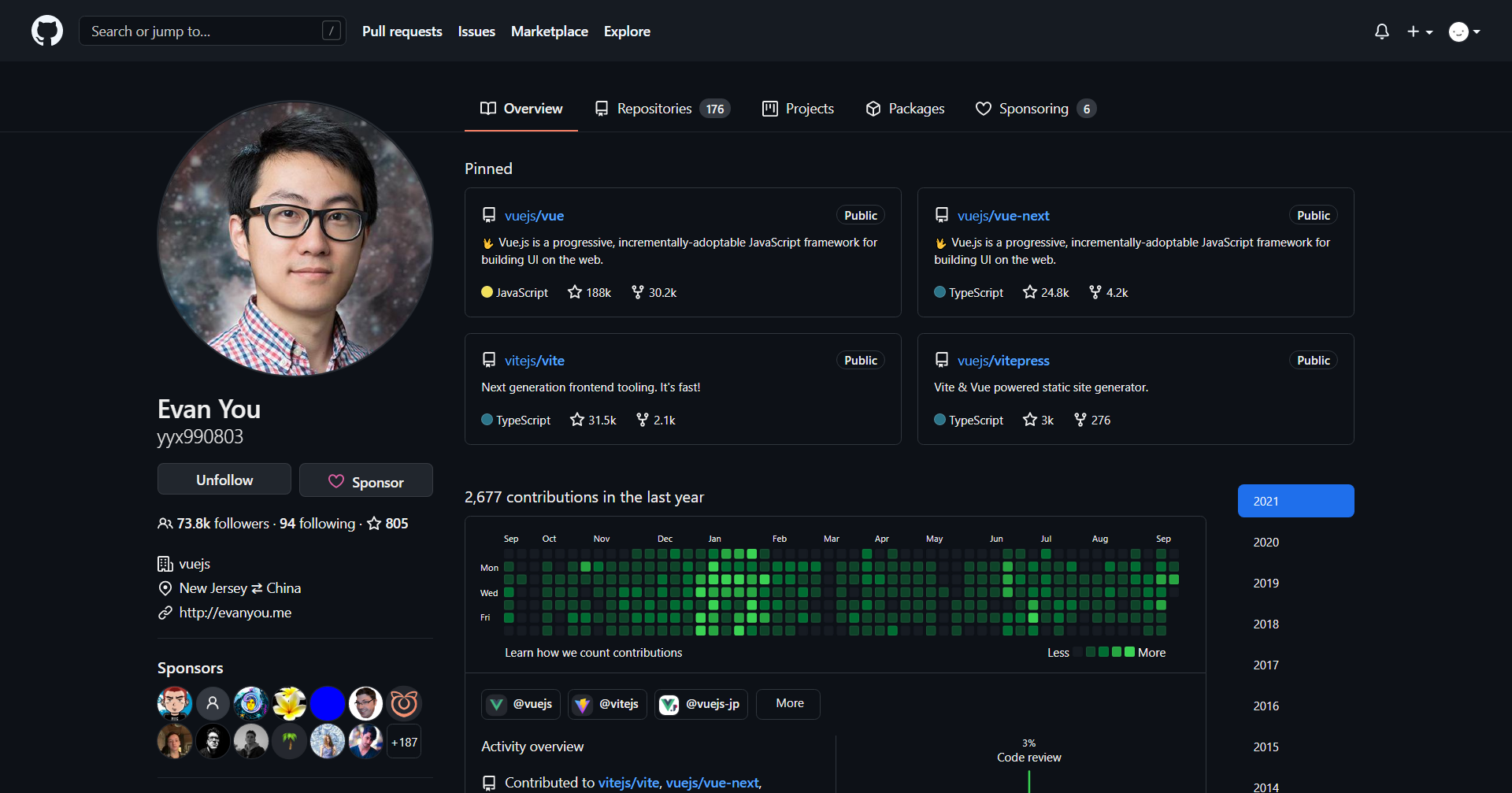Open vuejs/vue-next in Contributed to list
The width and height of the screenshot is (1512, 793).
click(x=712, y=783)
